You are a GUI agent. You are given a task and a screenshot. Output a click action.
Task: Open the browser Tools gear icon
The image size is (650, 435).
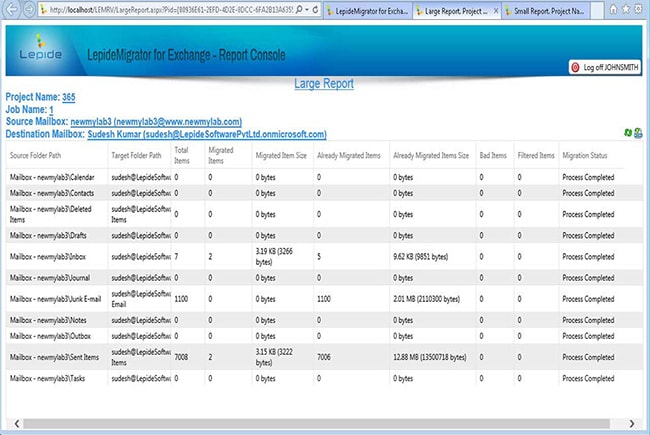tap(638, 10)
